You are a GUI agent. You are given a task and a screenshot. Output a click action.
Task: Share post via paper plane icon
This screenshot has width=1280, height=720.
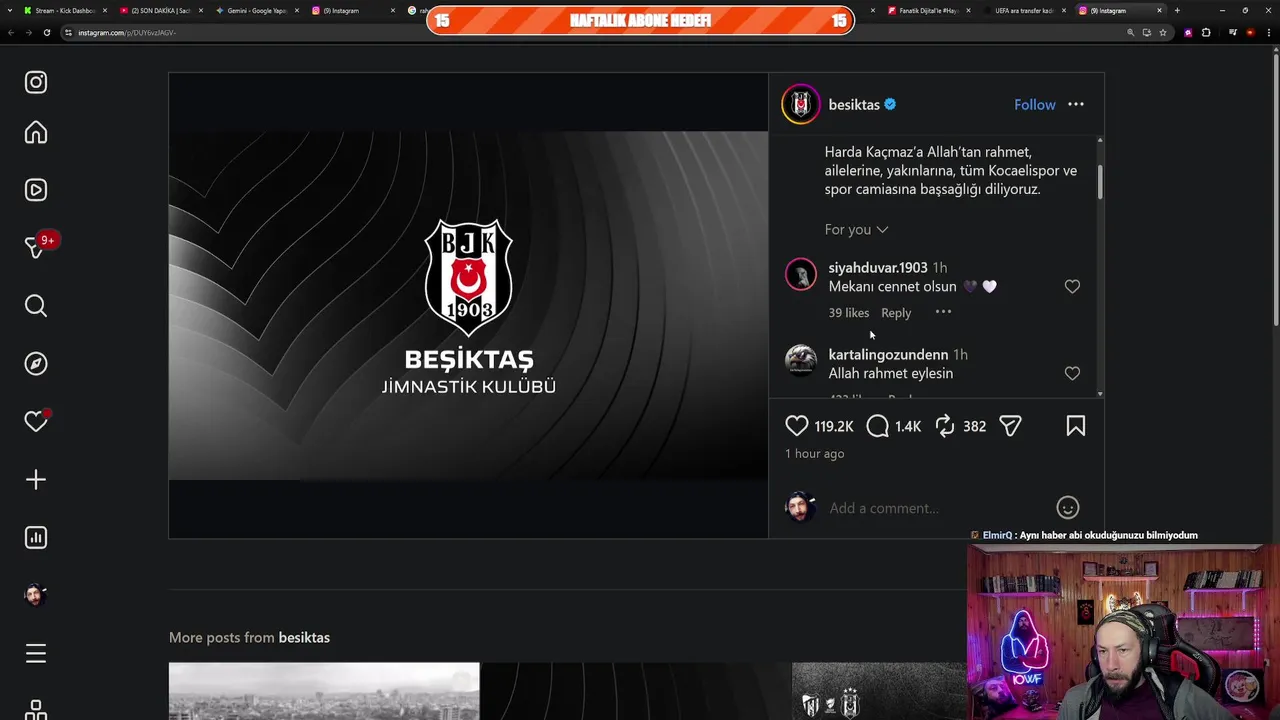click(x=1010, y=426)
